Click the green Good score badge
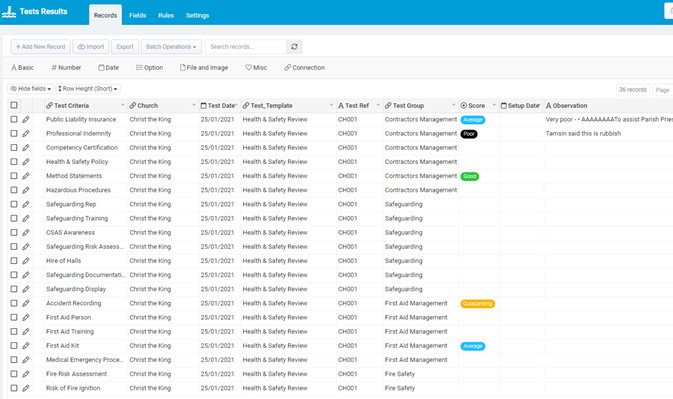Image resolution: width=673 pixels, height=399 pixels. (x=470, y=176)
